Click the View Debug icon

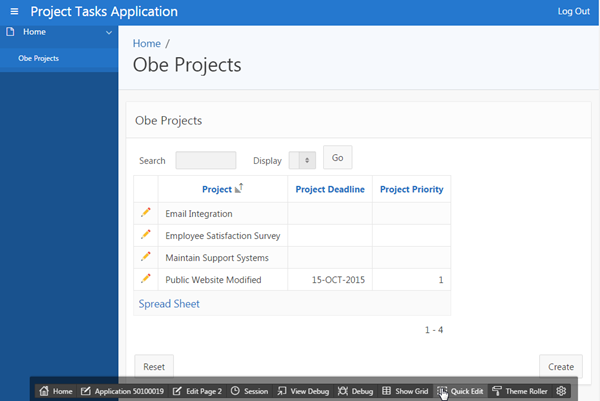[x=282, y=391]
